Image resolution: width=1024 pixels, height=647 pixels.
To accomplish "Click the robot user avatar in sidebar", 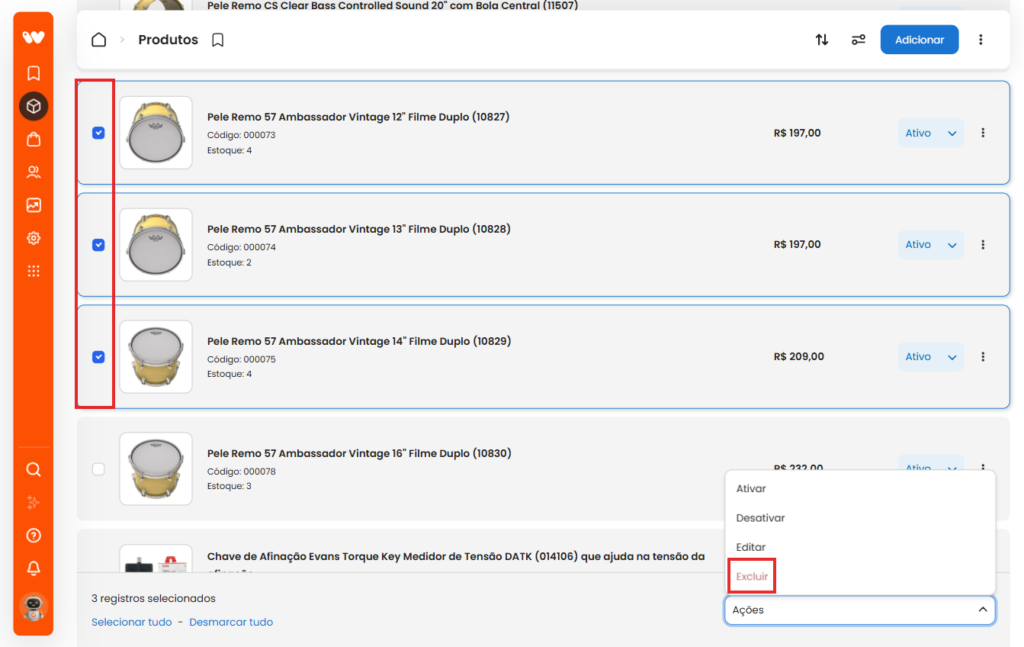I will coord(33,607).
